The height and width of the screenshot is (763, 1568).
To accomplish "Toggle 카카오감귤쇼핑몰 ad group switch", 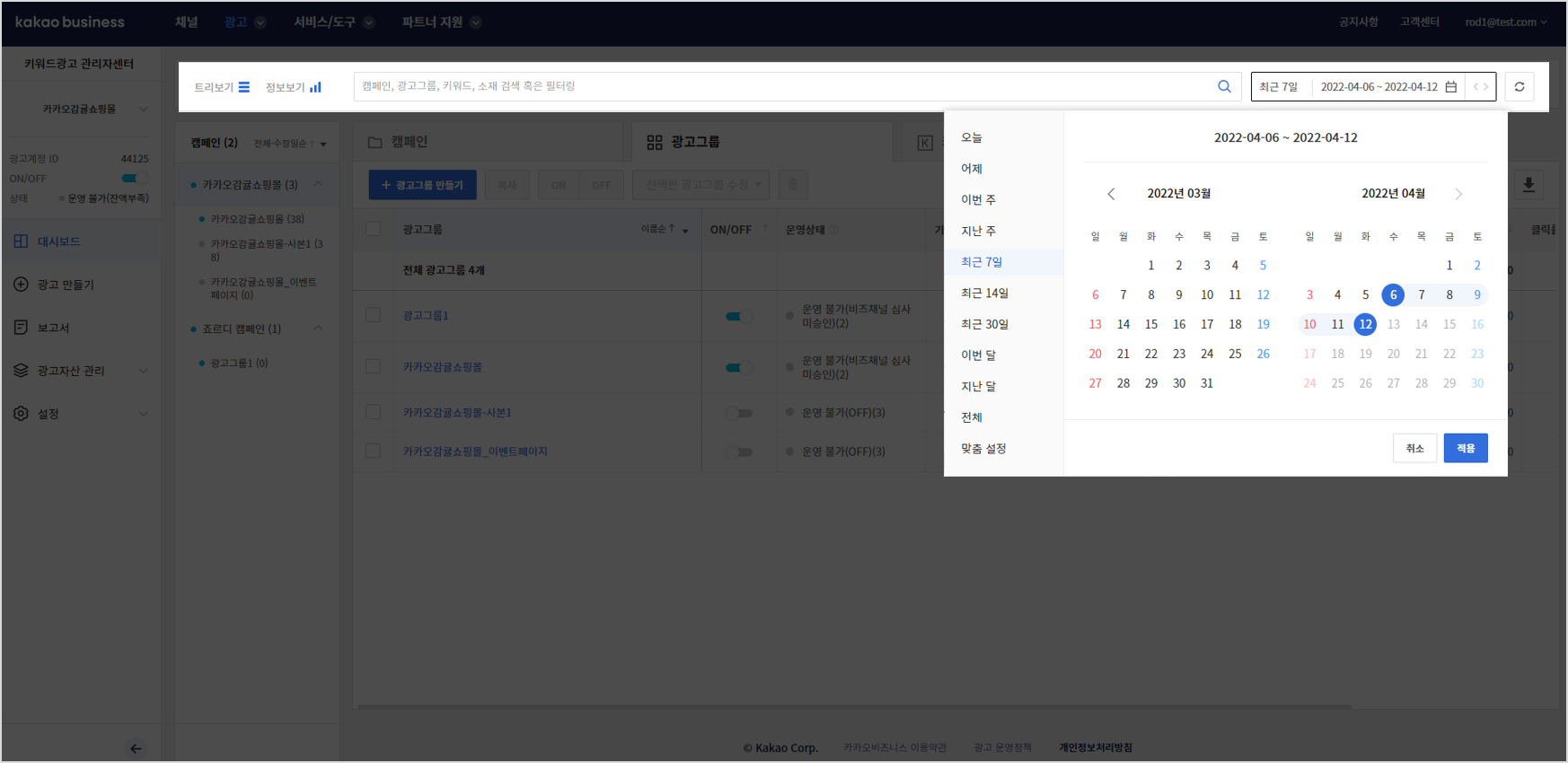I will pyautogui.click(x=738, y=367).
